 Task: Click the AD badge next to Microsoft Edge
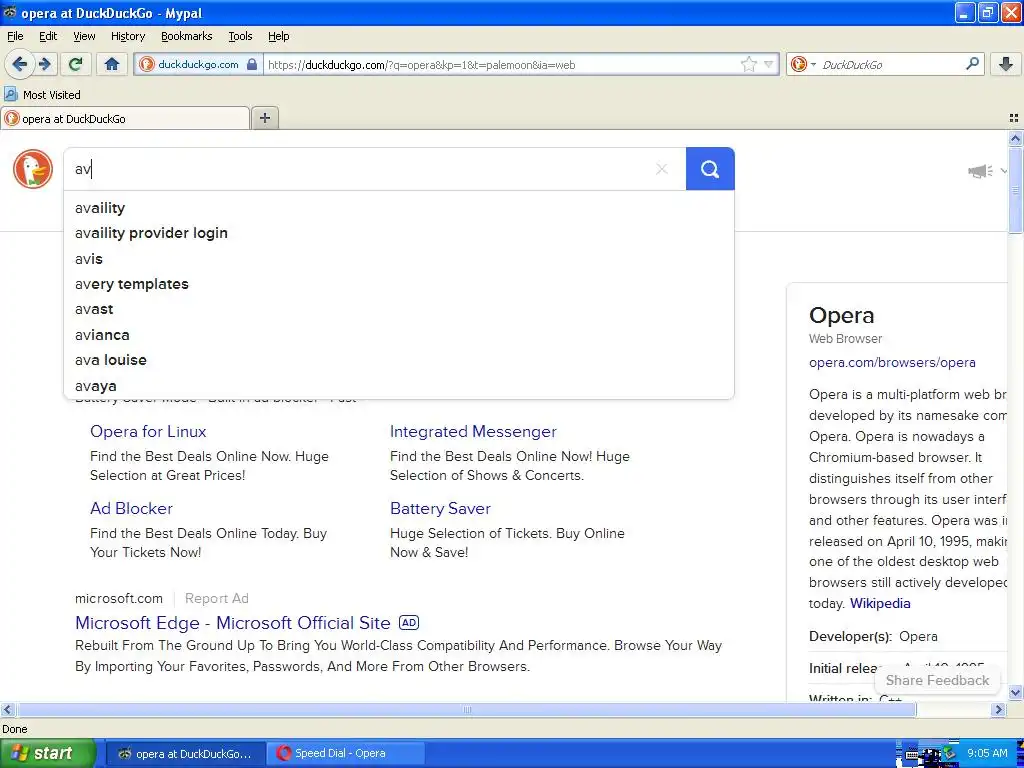coord(409,622)
